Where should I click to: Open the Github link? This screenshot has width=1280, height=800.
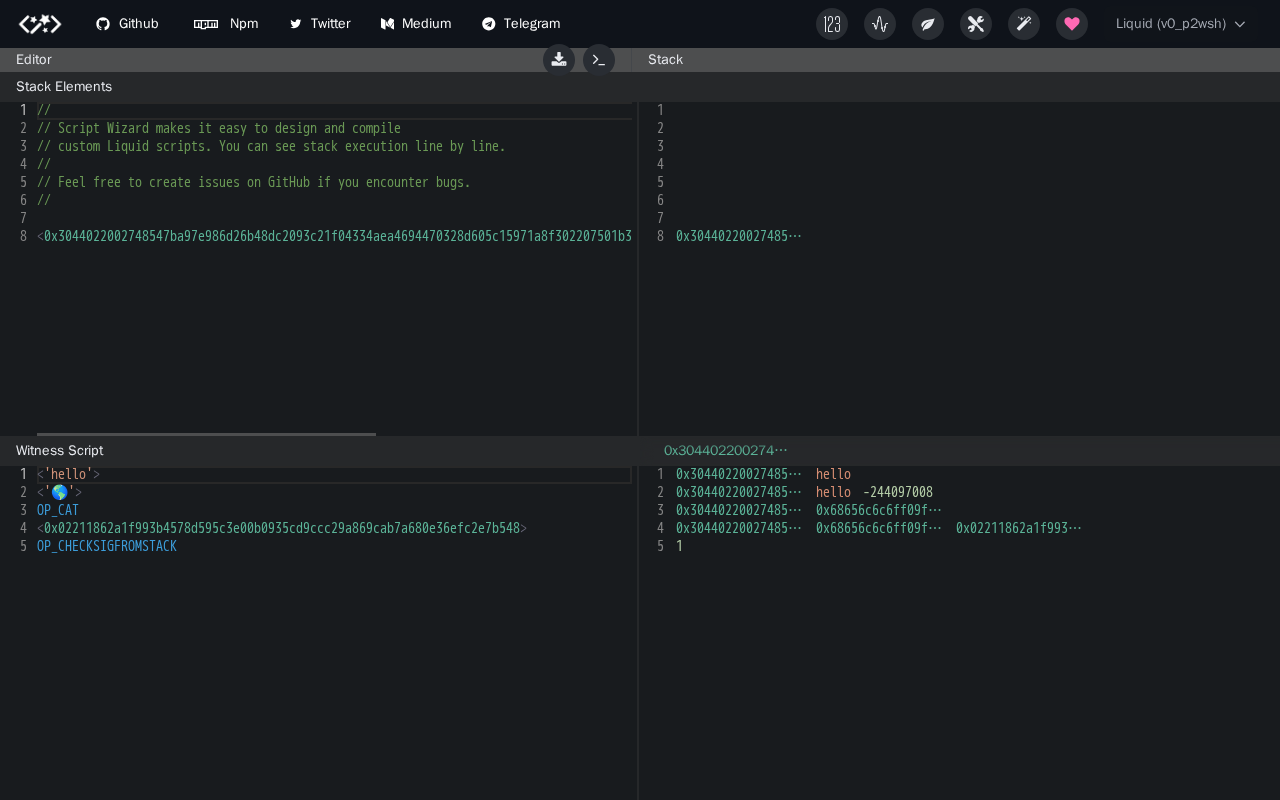coord(127,24)
